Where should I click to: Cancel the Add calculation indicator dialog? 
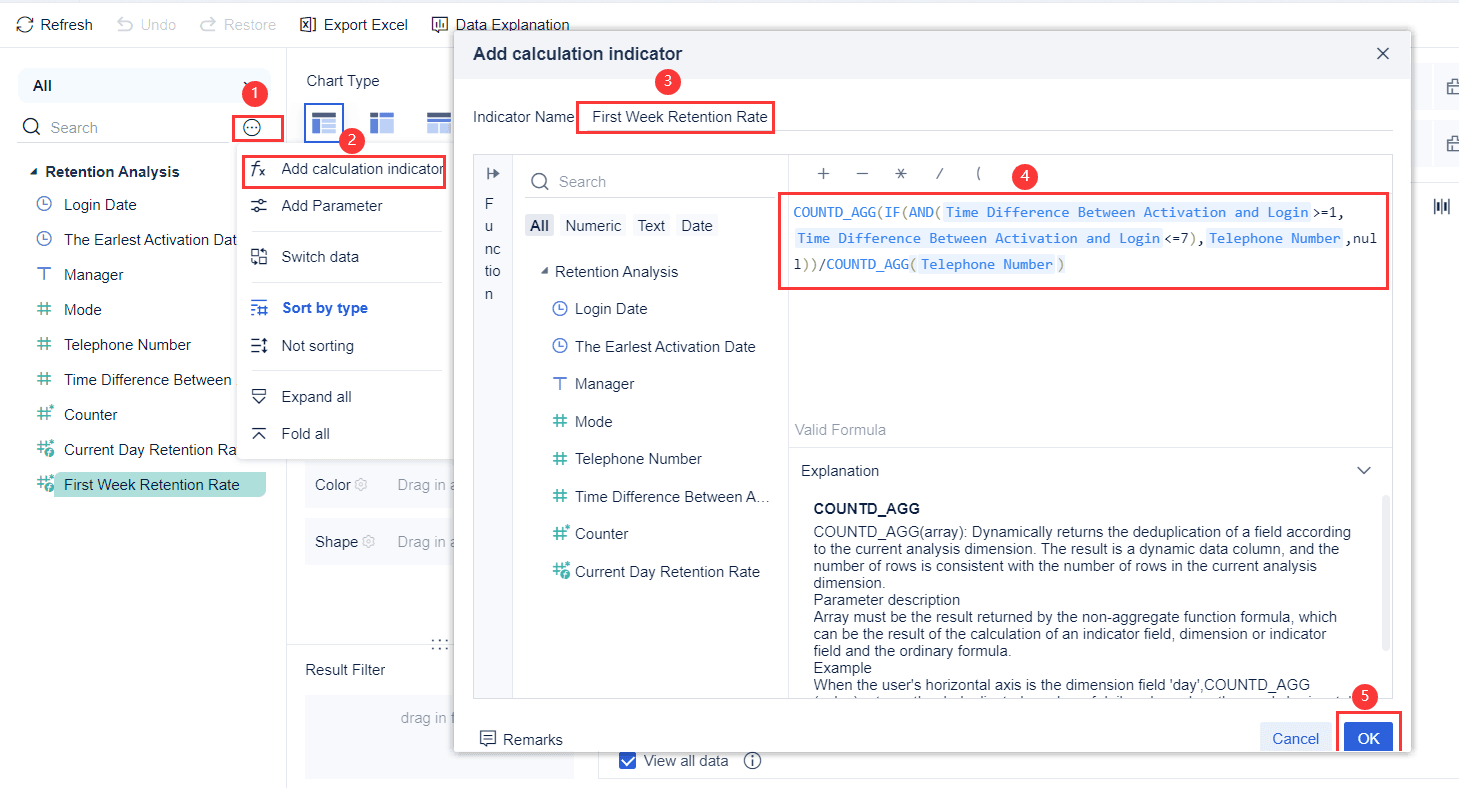tap(1295, 737)
